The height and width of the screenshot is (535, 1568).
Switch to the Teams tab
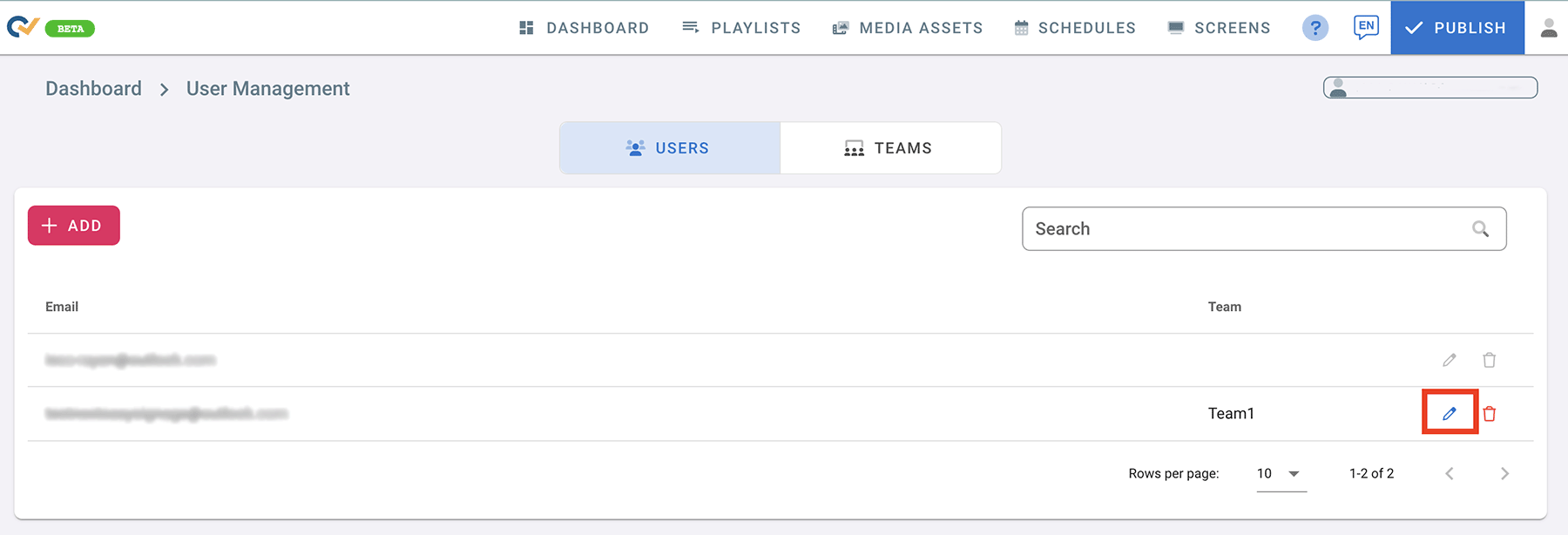click(889, 148)
